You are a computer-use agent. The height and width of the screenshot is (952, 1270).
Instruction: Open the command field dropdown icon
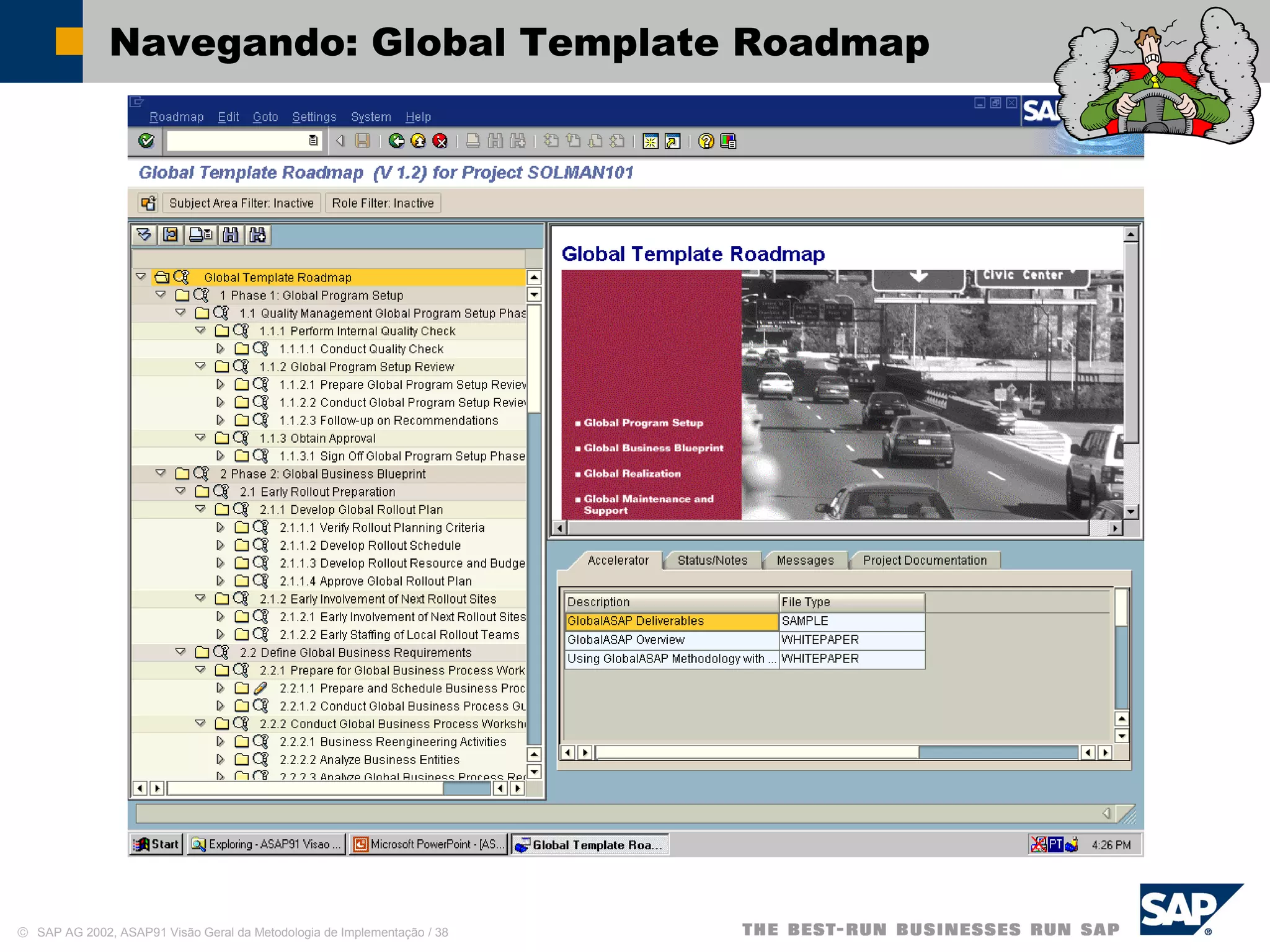point(313,141)
